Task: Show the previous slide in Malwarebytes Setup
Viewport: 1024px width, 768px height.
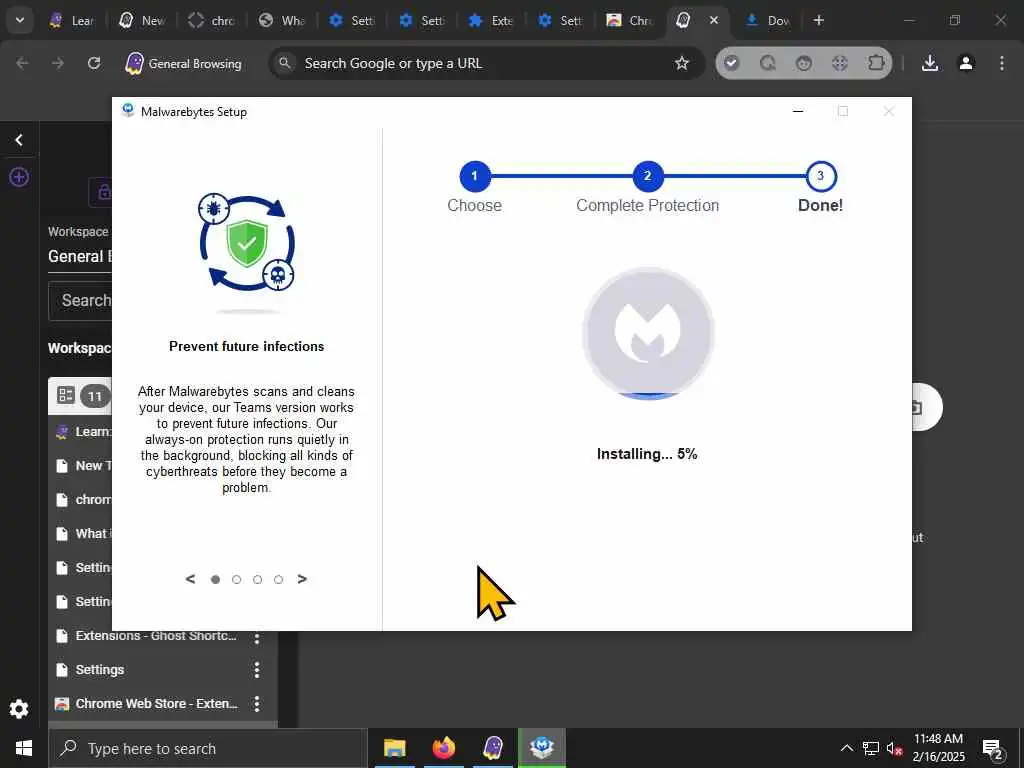Action: point(190,579)
